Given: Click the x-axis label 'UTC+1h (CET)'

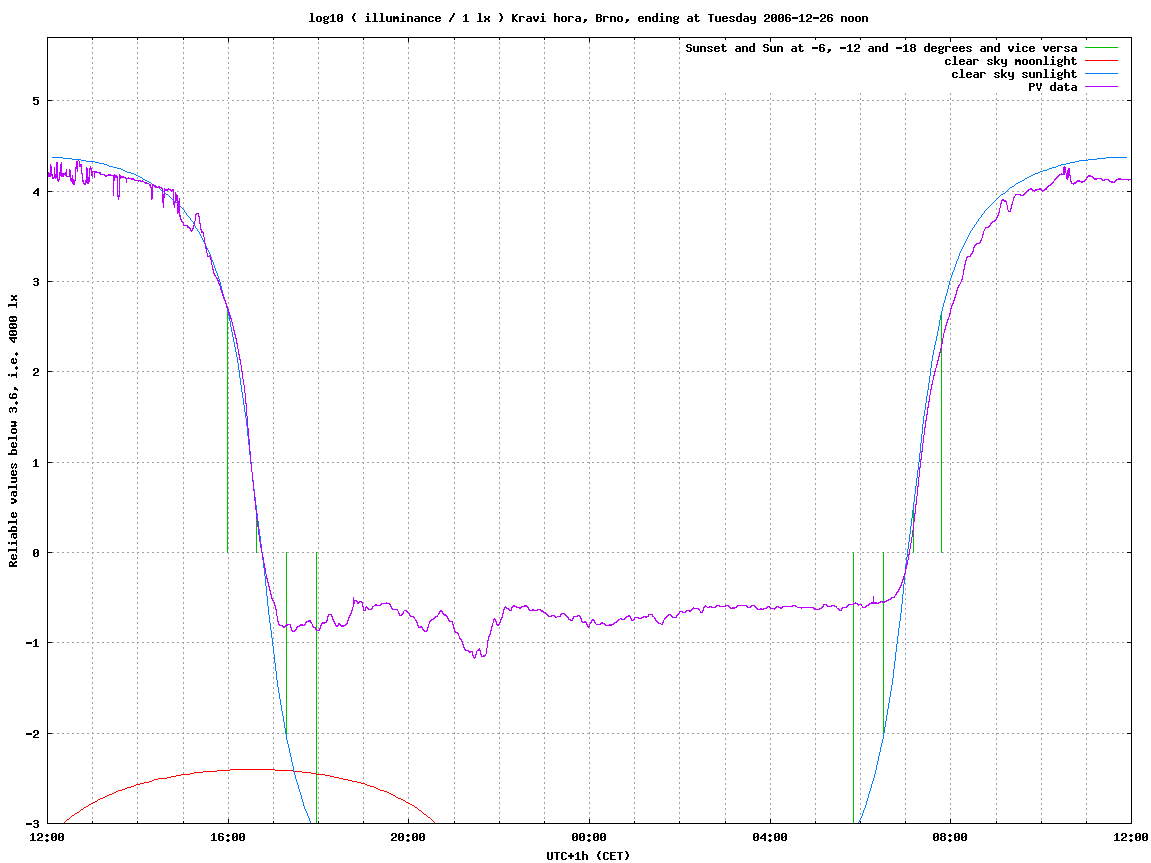Looking at the screenshot, I should click(x=588, y=856).
